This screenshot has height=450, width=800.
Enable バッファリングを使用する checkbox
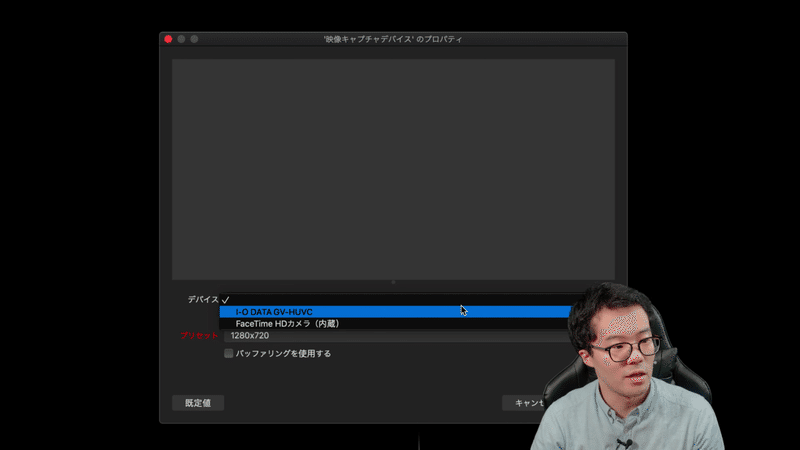pos(229,353)
